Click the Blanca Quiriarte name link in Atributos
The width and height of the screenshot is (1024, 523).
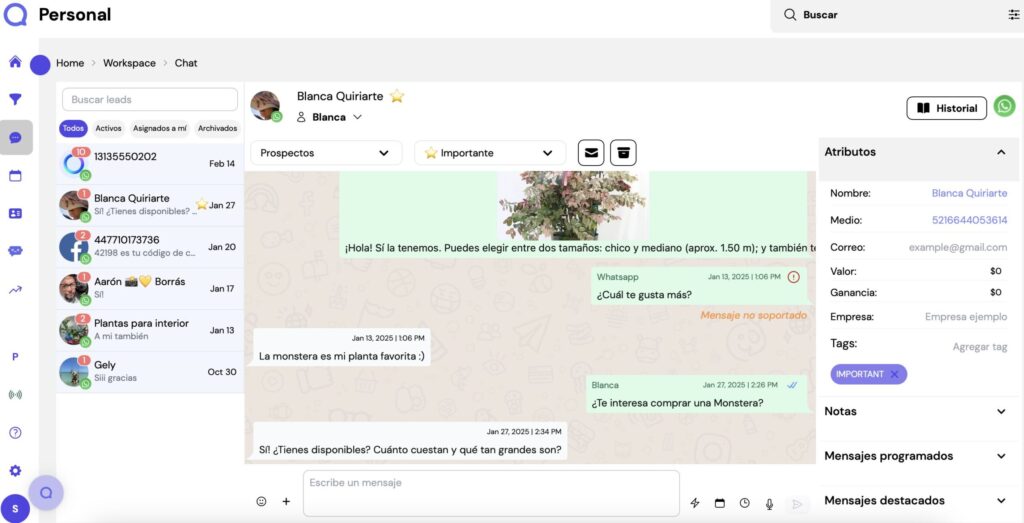tap(969, 193)
